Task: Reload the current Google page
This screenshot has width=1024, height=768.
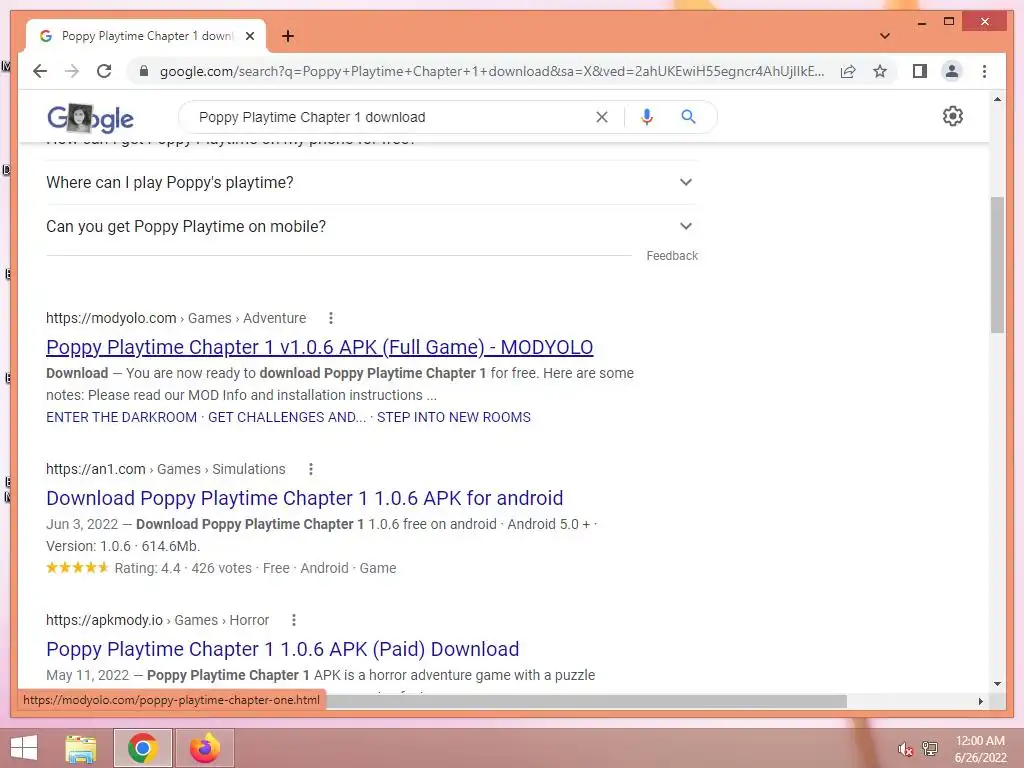Action: 104,71
